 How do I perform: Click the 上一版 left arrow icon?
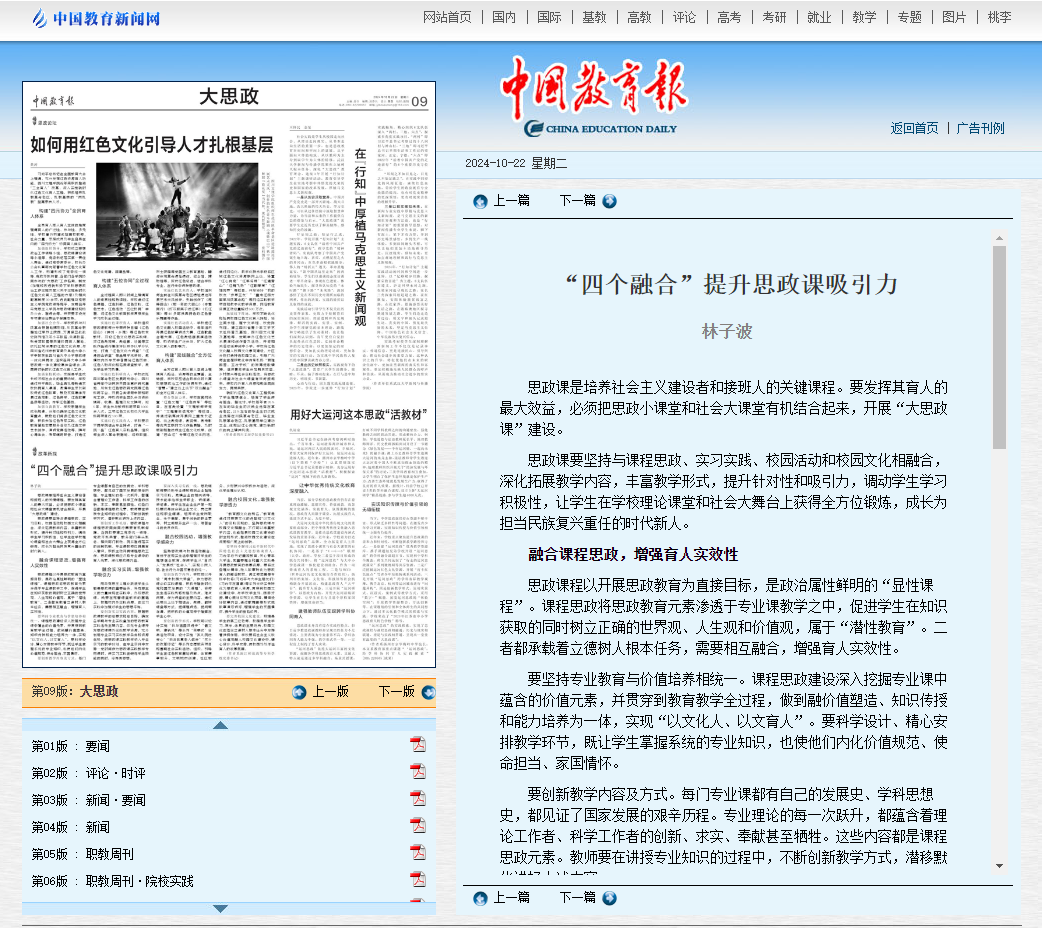[x=300, y=693]
